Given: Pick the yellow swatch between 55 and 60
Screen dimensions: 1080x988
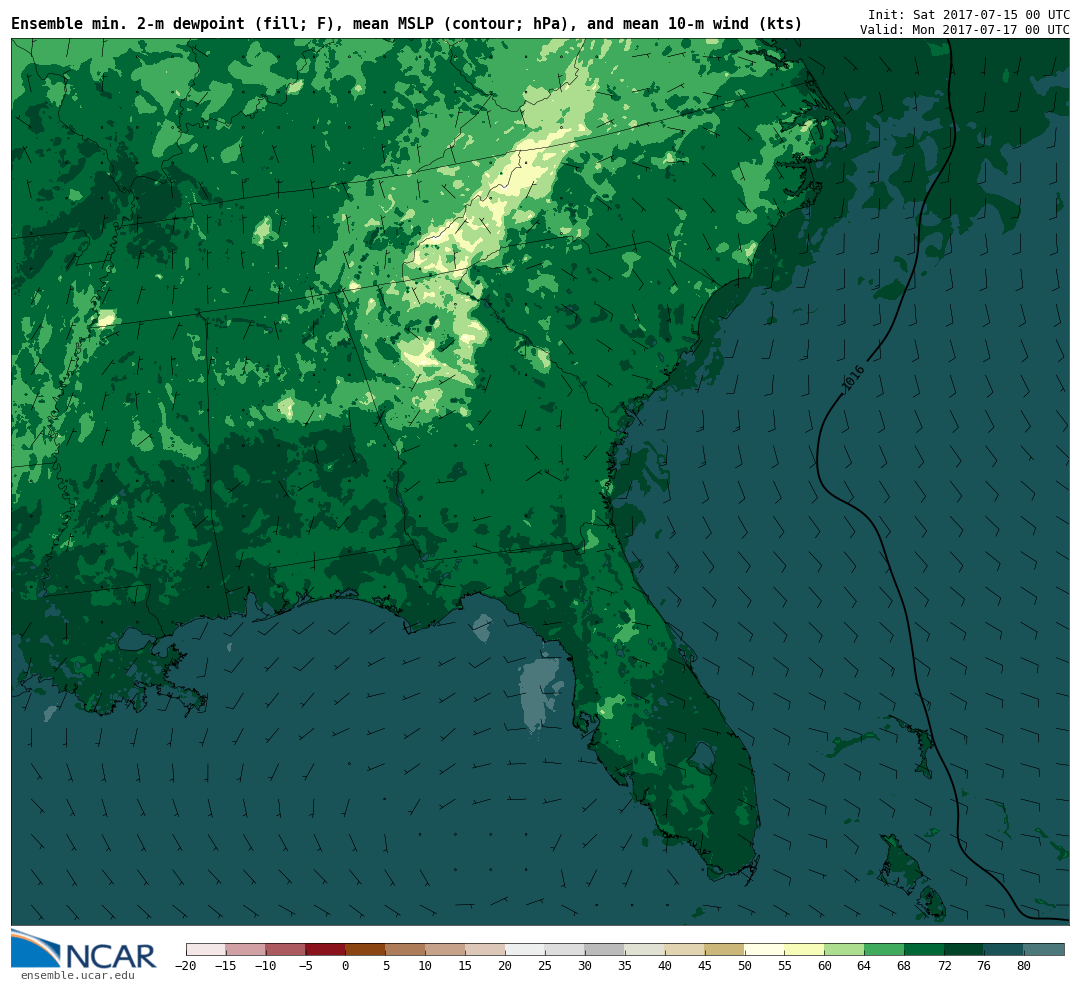Looking at the screenshot, I should pos(805,949).
